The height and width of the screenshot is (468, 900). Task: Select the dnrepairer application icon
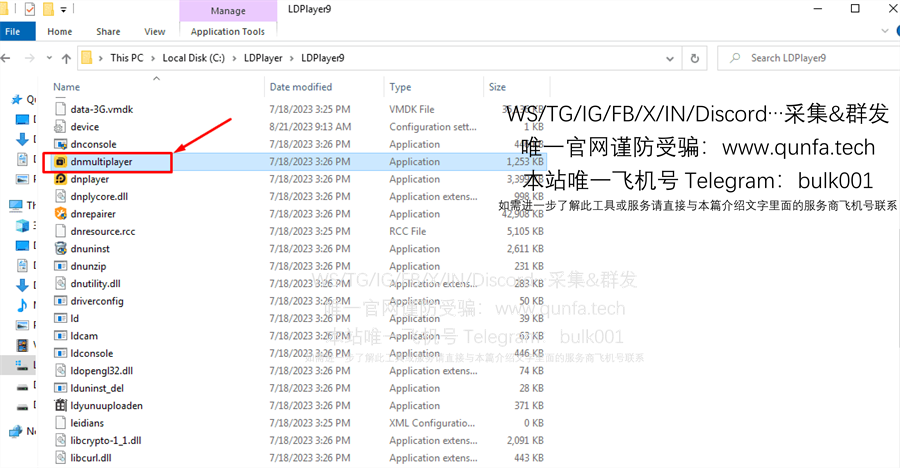pos(60,214)
